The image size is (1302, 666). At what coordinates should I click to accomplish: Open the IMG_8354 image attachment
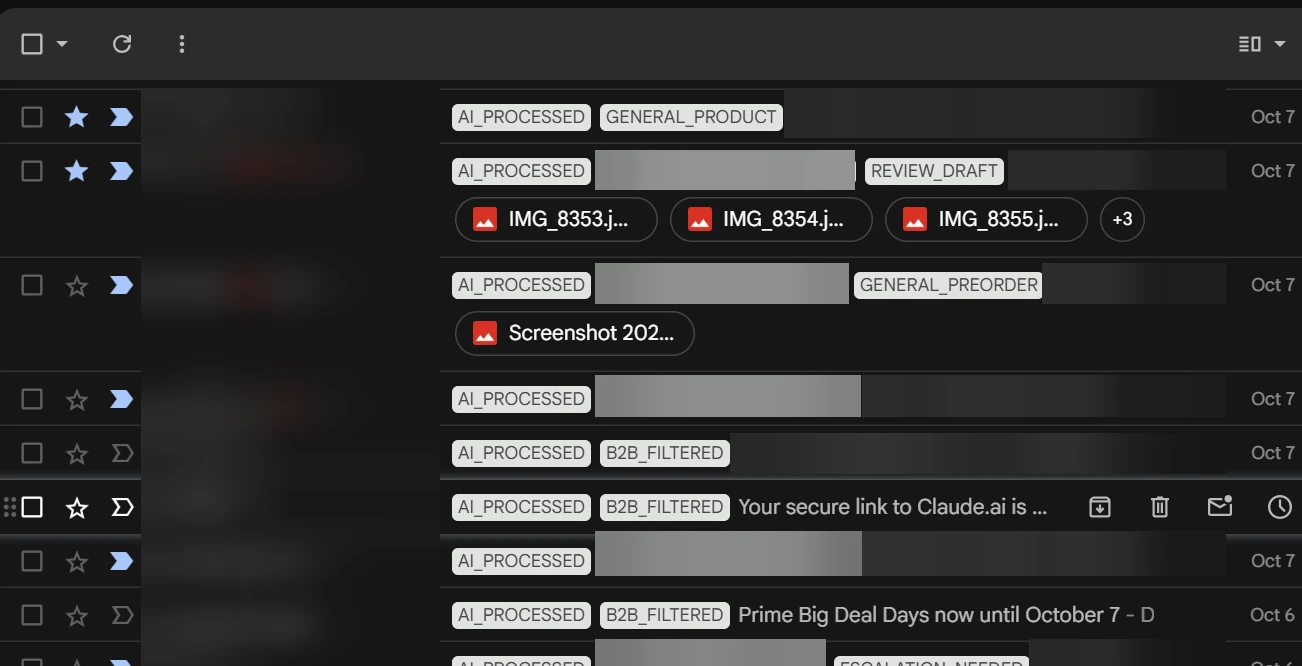pyautogui.click(x=771, y=219)
